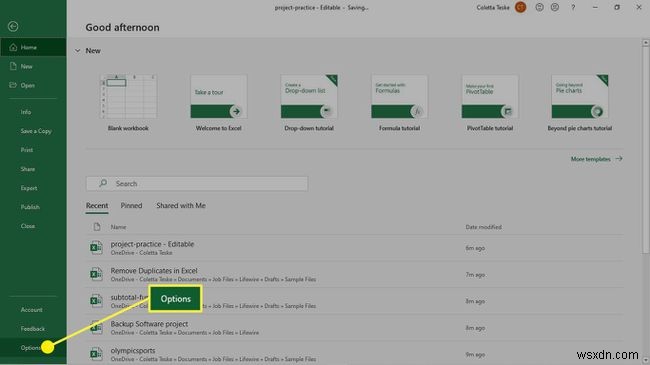
Task: Open project-practice - Editable file
Action: 354,248
